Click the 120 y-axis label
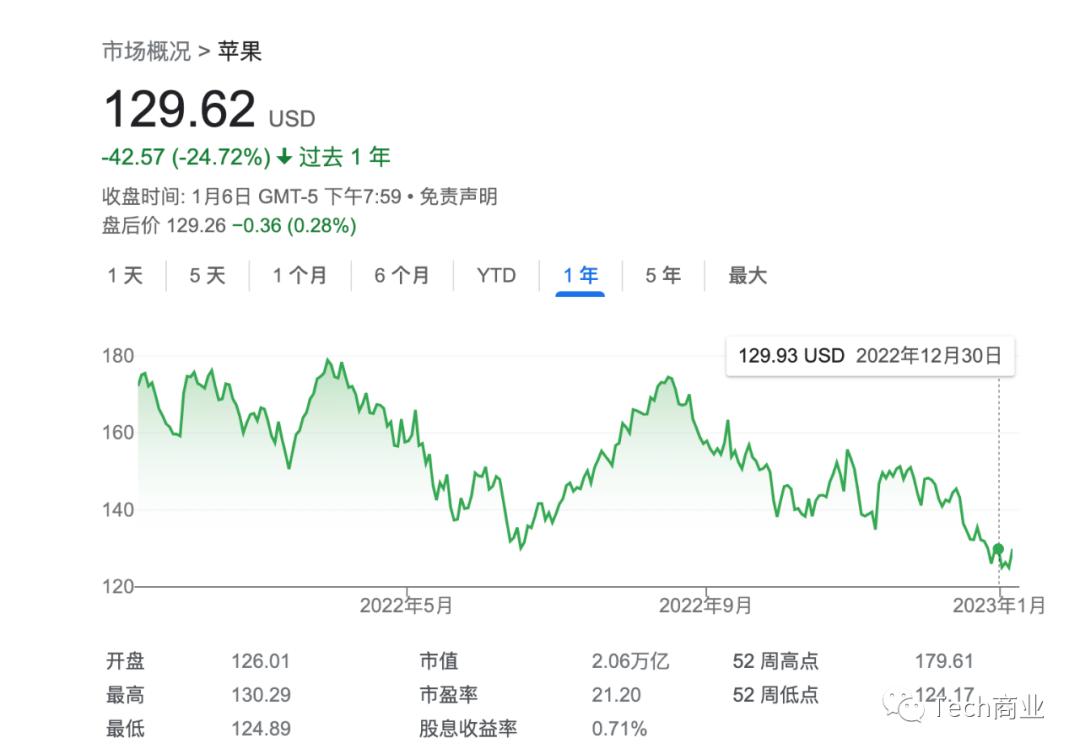Screen dimensions: 1080x754 click(118, 587)
